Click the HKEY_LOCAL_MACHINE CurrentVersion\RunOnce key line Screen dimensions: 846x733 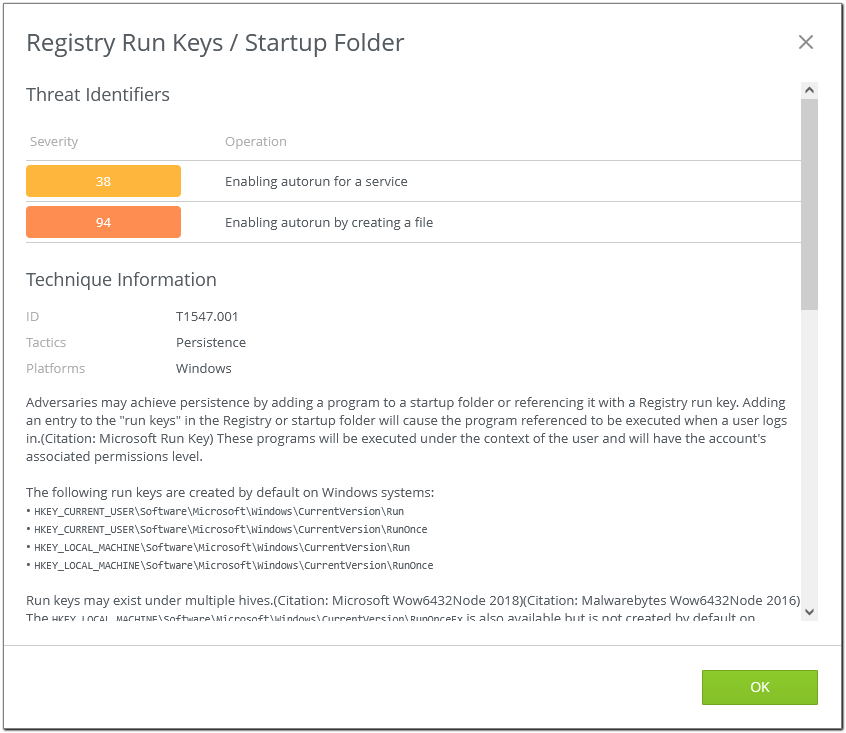234,566
